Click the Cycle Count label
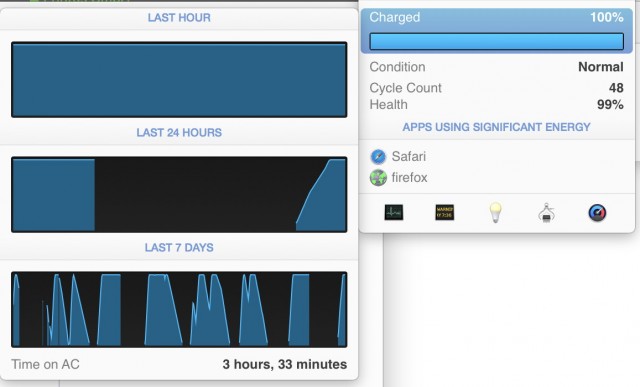 [x=405, y=88]
